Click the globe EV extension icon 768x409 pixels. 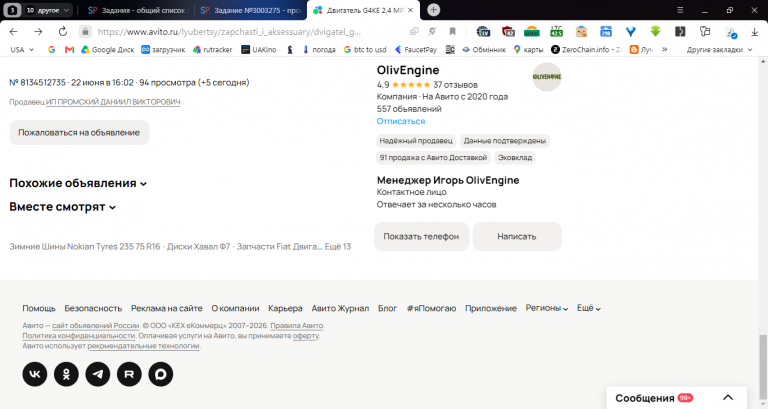click(483, 32)
